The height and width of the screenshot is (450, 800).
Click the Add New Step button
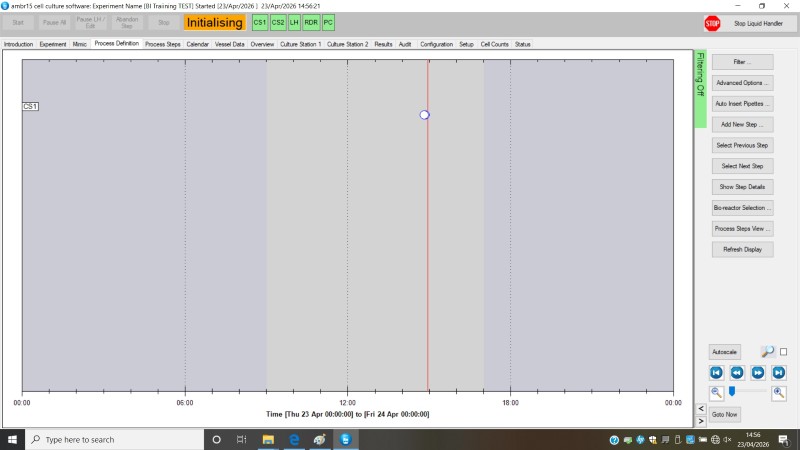coord(742,124)
